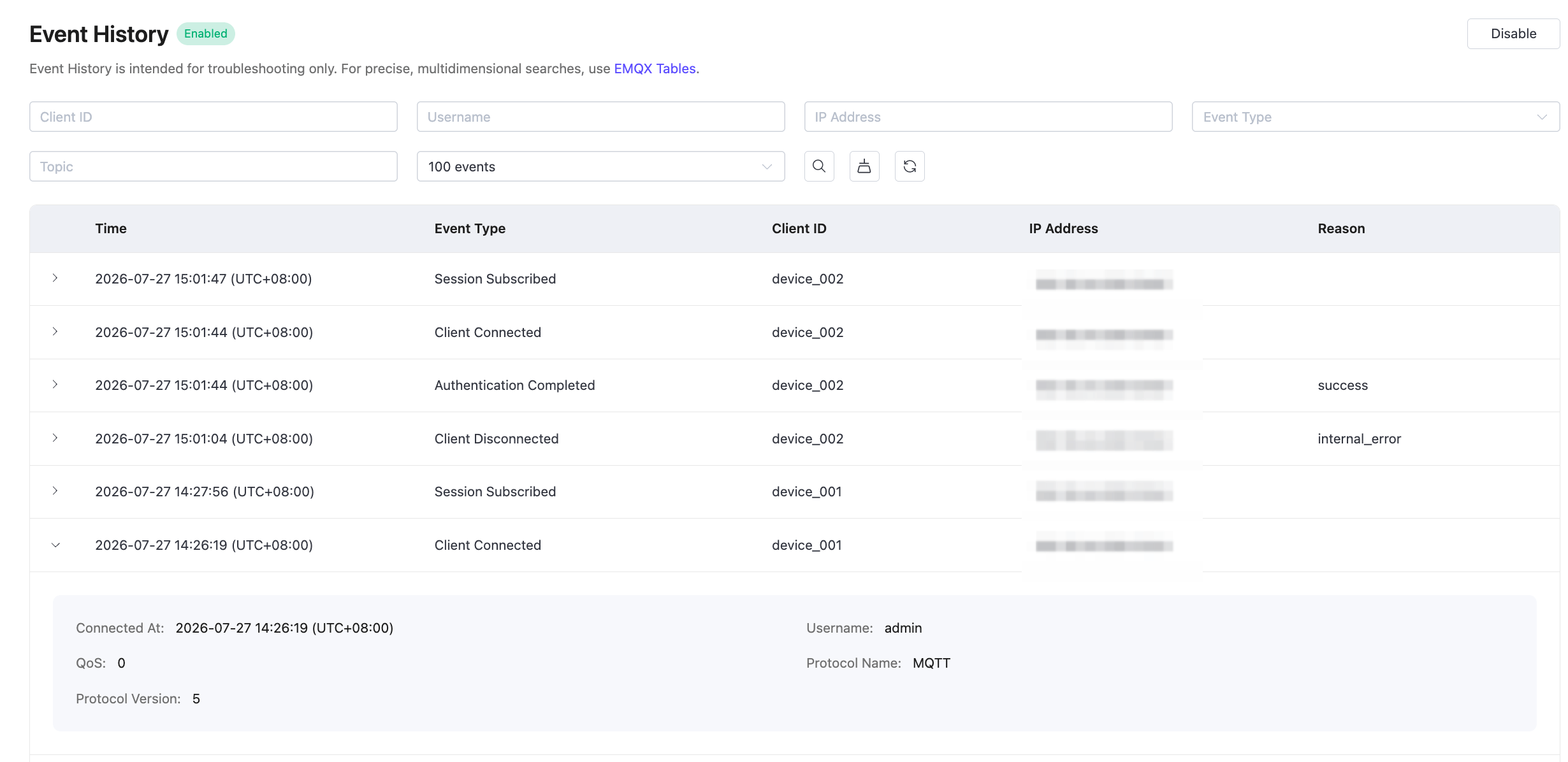Click the search magnifier icon button
Viewport: 1568px width, 762px height.
[x=819, y=166]
